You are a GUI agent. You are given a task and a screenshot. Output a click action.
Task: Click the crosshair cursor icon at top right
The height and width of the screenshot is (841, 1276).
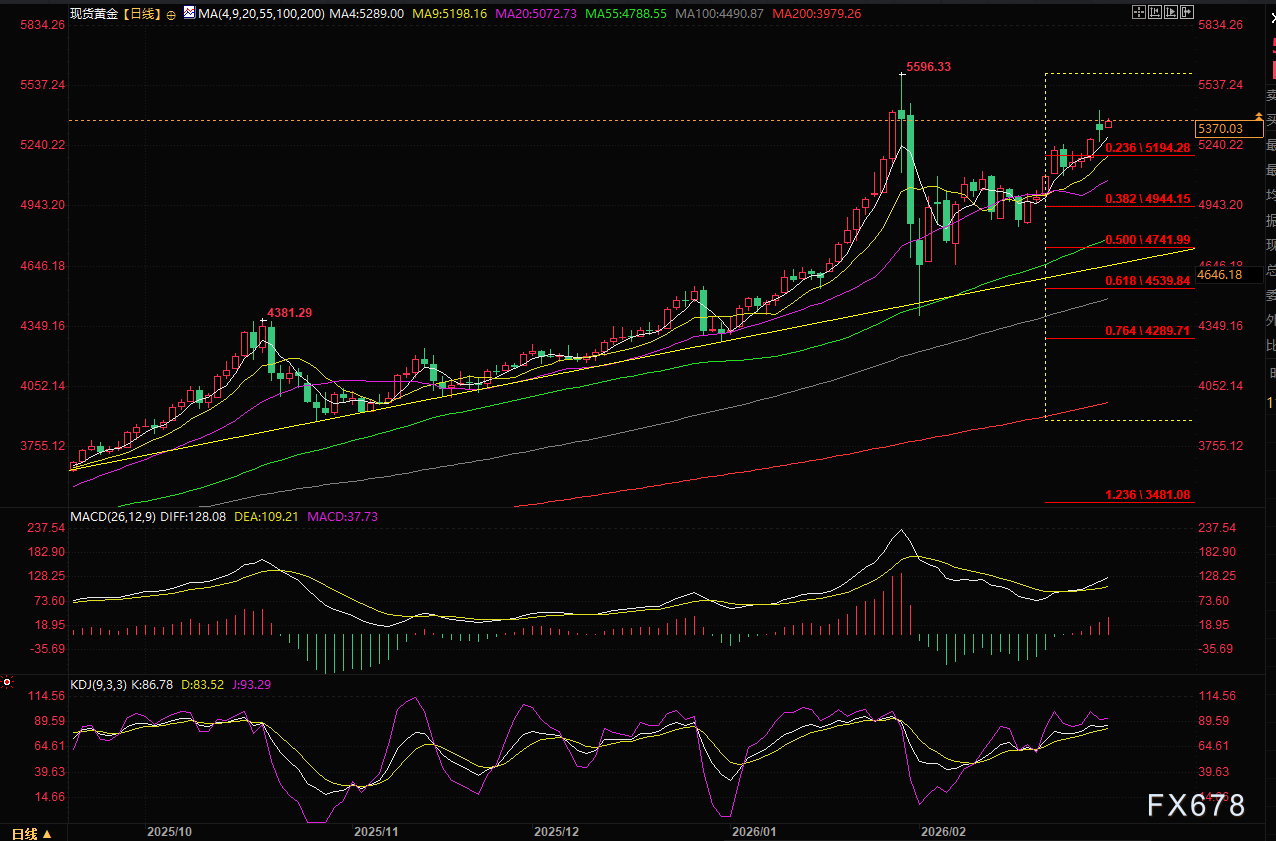[1139, 13]
